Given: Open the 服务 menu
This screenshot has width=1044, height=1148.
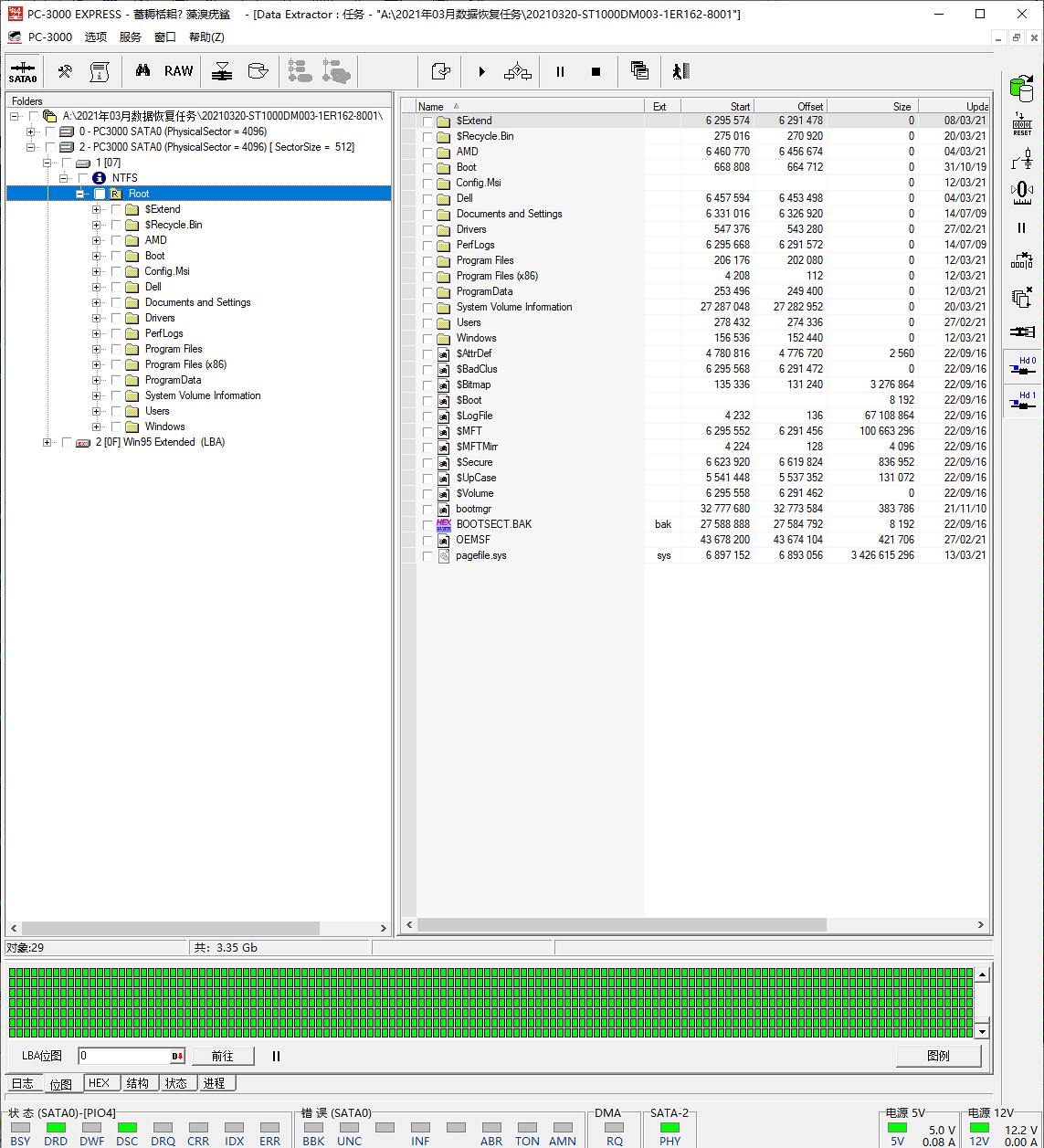Looking at the screenshot, I should click(131, 37).
